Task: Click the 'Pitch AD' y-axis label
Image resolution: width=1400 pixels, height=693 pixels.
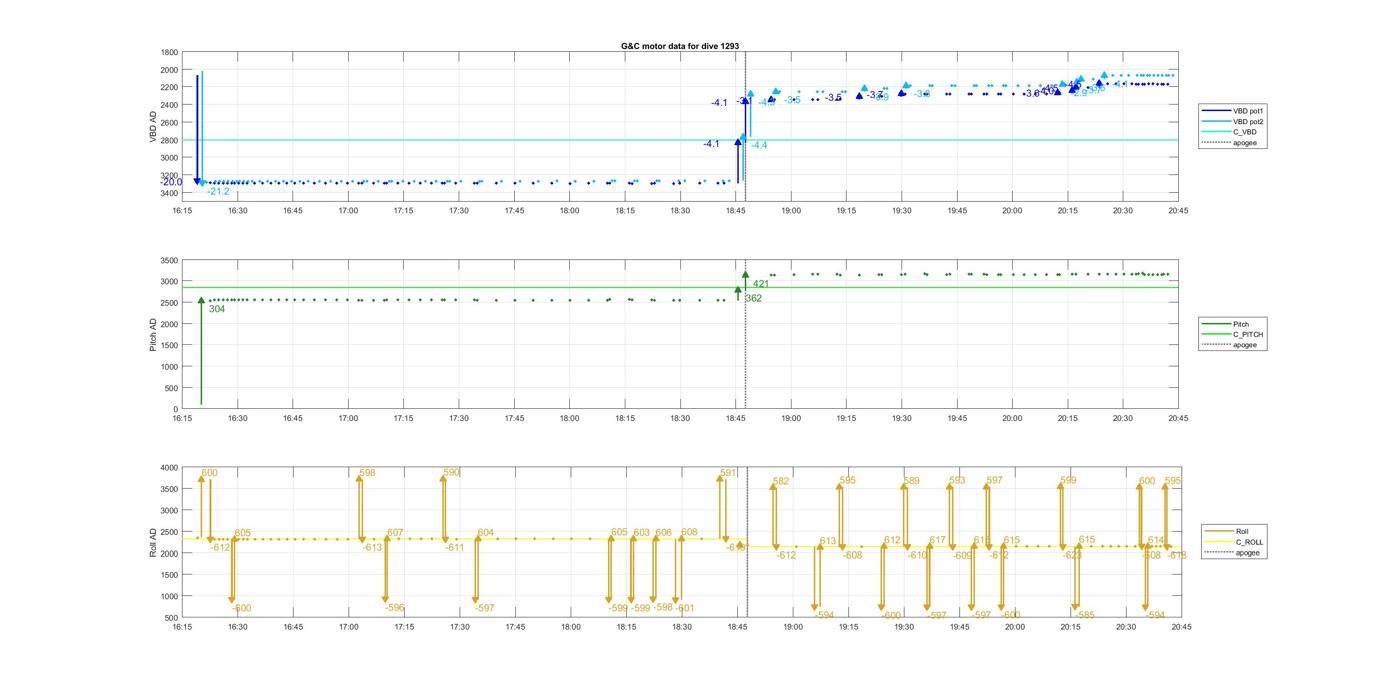Action: coord(153,334)
